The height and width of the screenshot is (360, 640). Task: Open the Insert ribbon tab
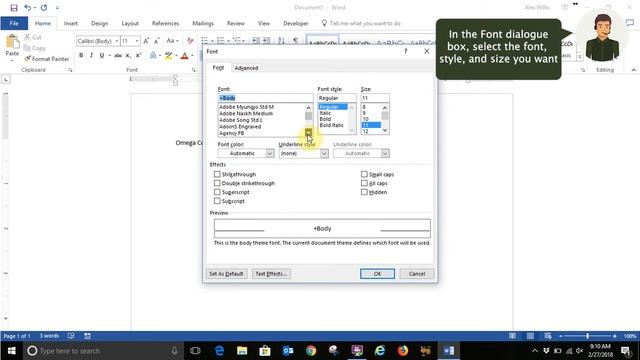[x=71, y=23]
